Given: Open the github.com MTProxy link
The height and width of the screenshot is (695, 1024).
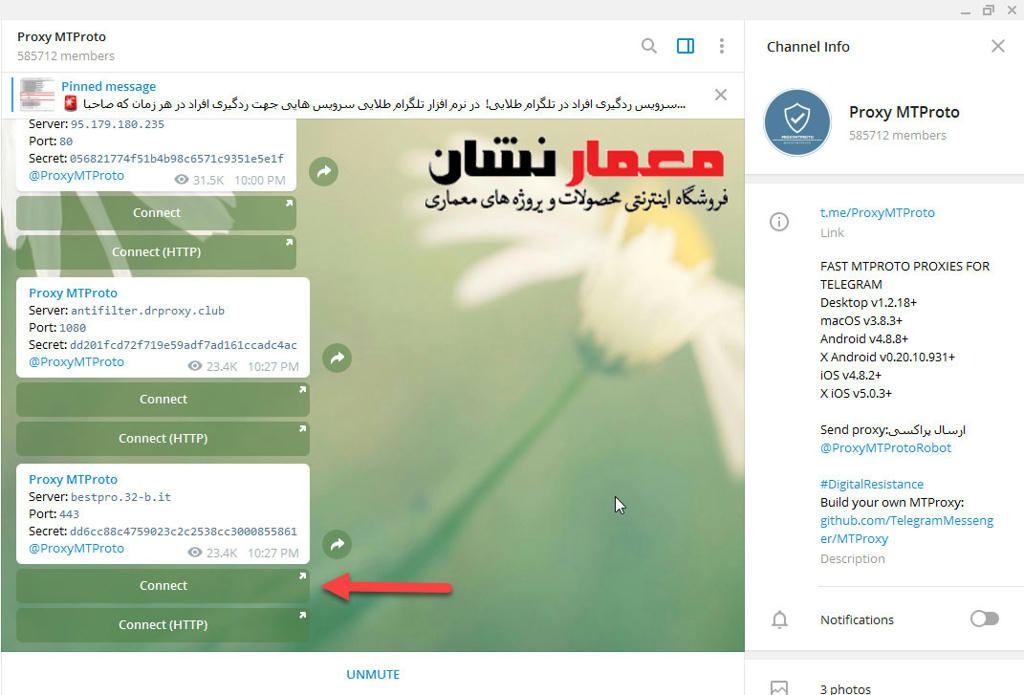Looking at the screenshot, I should click(906, 530).
